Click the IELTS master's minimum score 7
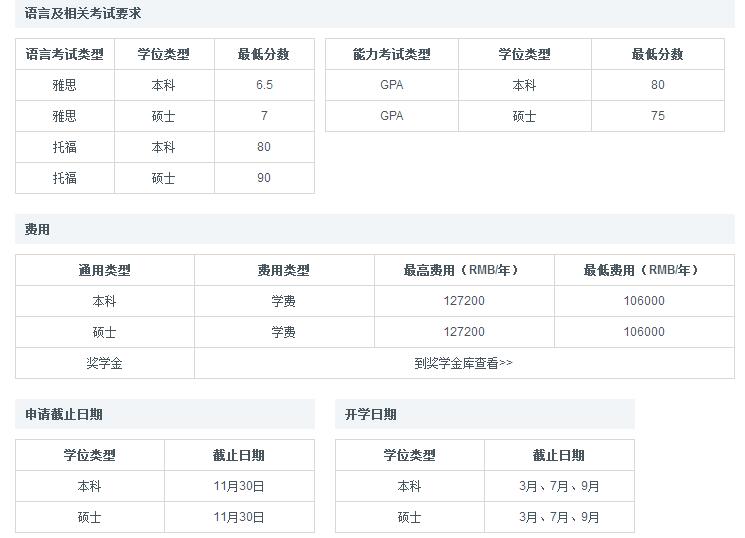The height and width of the screenshot is (538, 745). click(x=264, y=116)
